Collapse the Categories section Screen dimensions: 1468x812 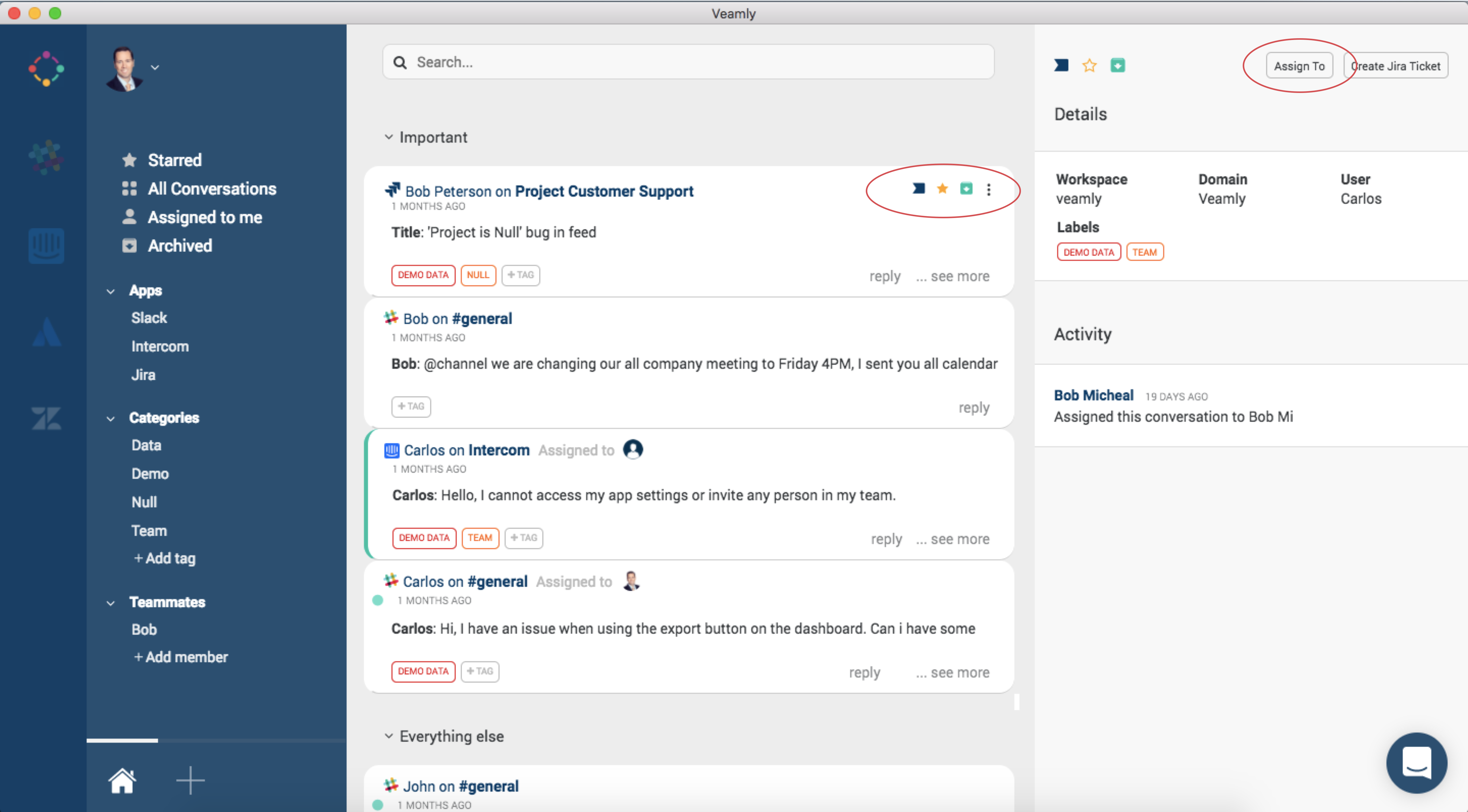tap(111, 419)
